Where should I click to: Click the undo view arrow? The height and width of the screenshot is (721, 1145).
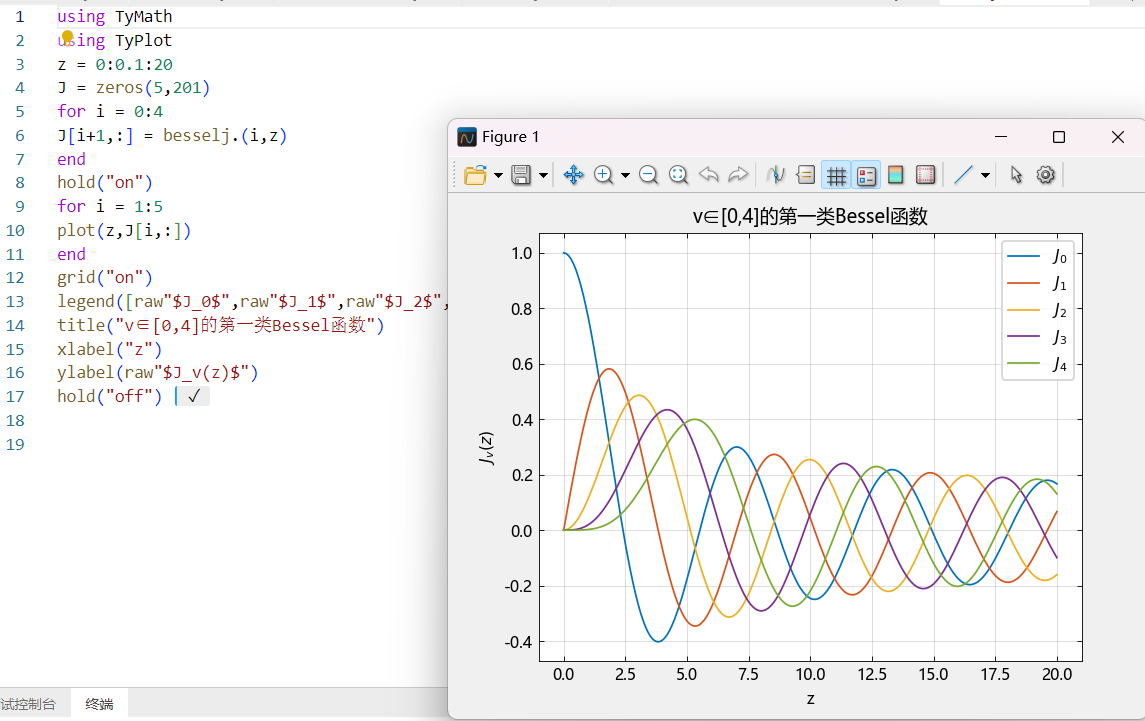coord(708,175)
